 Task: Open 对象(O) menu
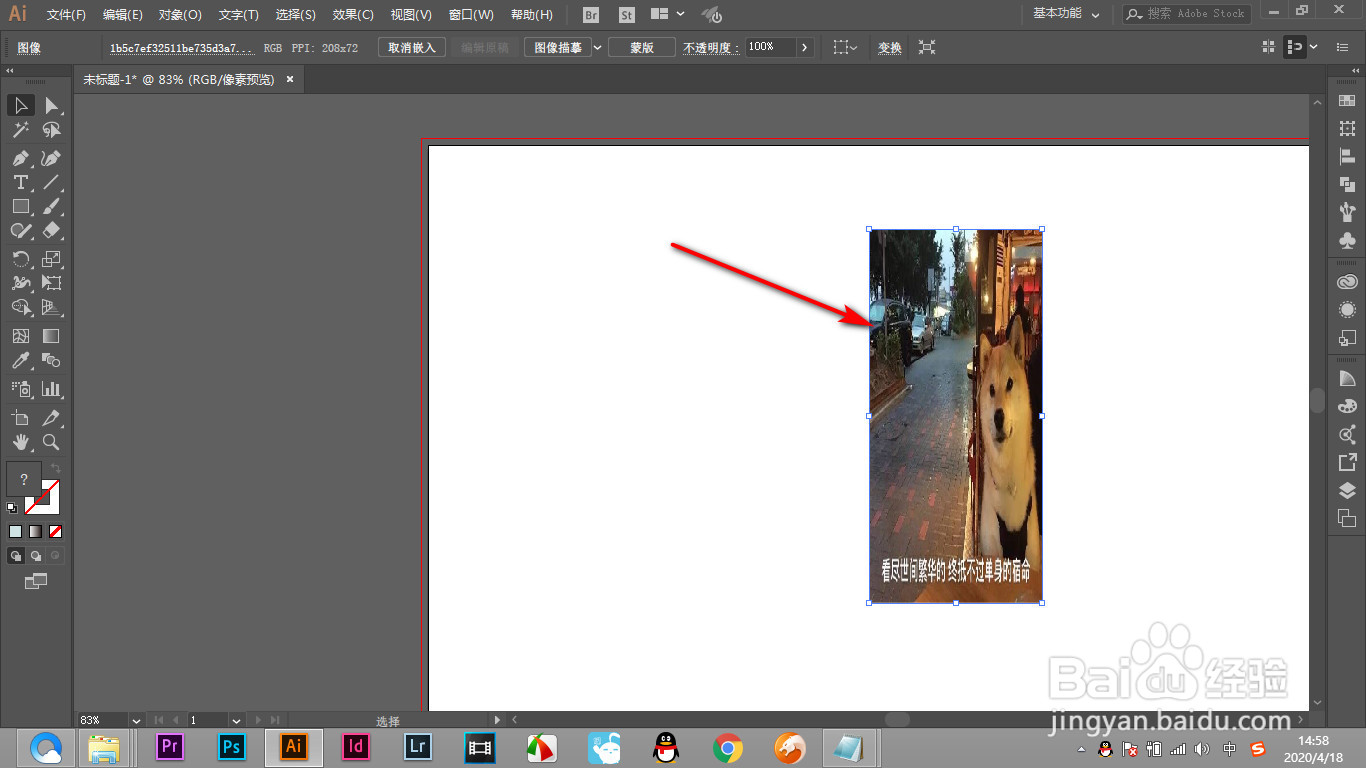(x=180, y=15)
